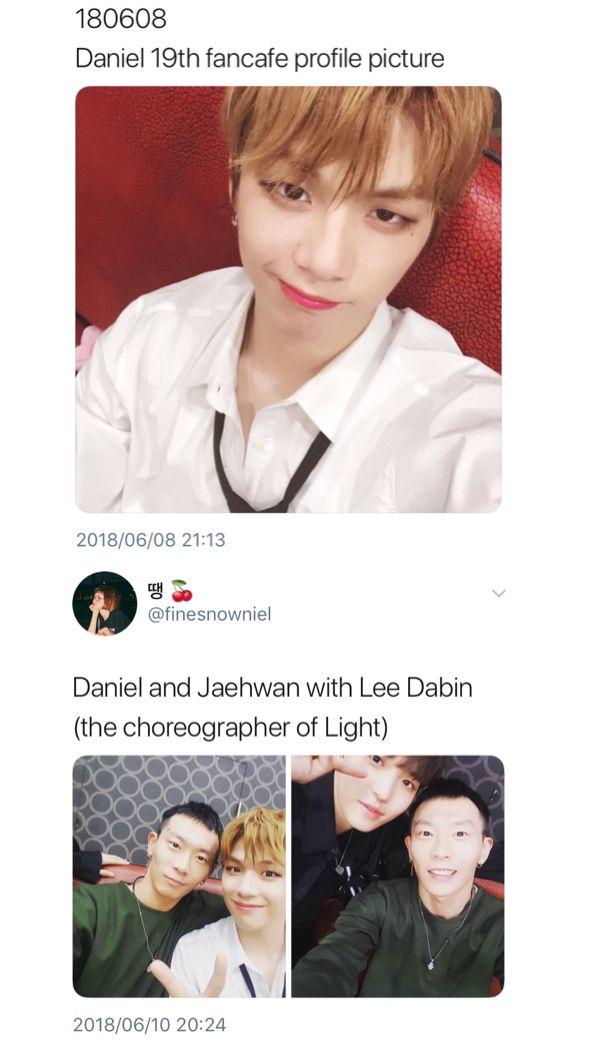612x1058 pixels.
Task: Open the tweet options chevron menu
Action: click(499, 593)
